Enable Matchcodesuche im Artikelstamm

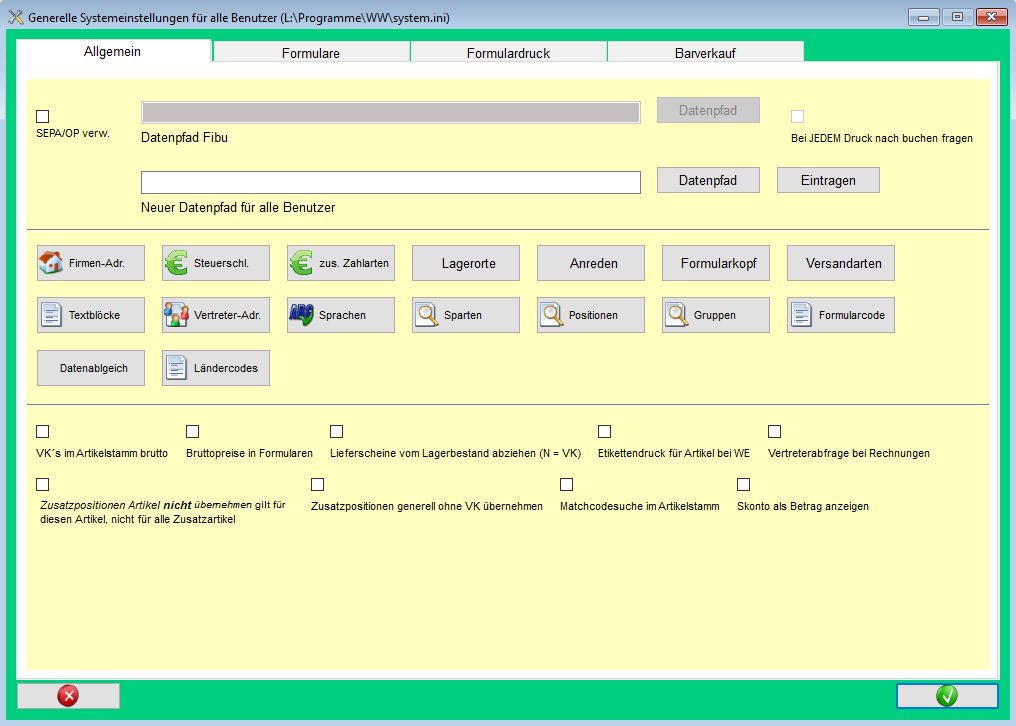click(x=566, y=485)
